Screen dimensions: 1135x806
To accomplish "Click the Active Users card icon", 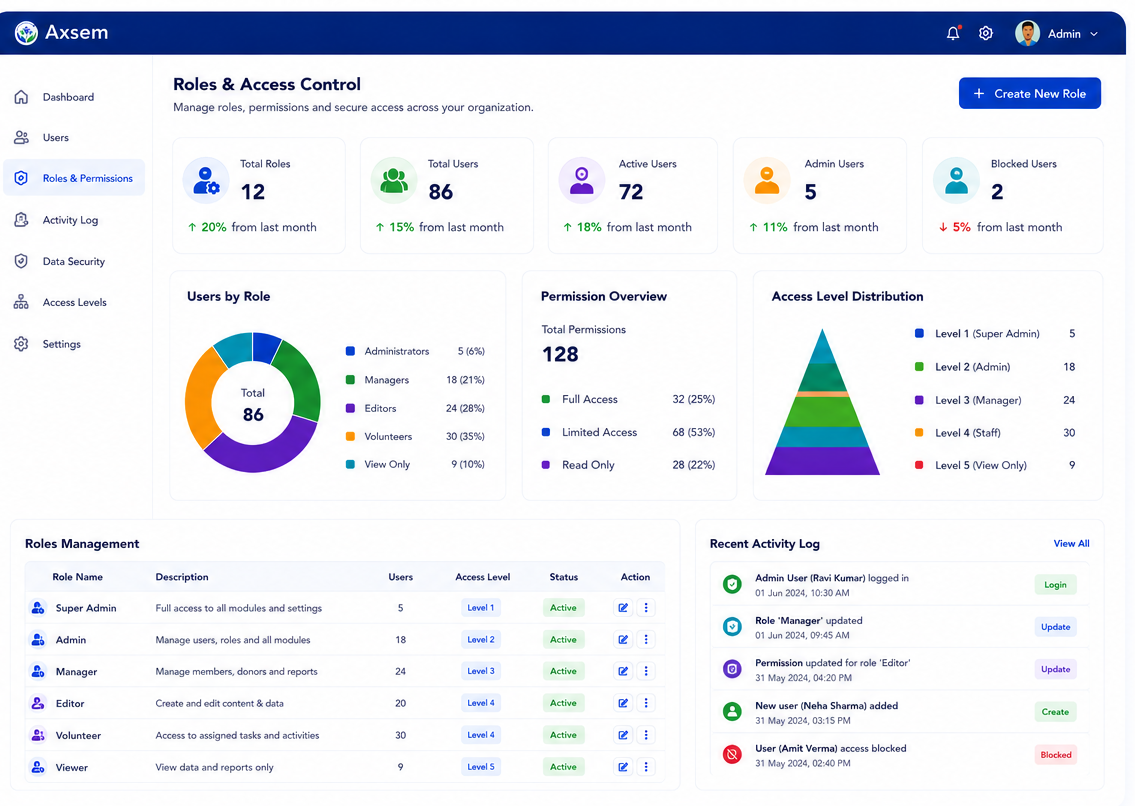I will point(581,180).
